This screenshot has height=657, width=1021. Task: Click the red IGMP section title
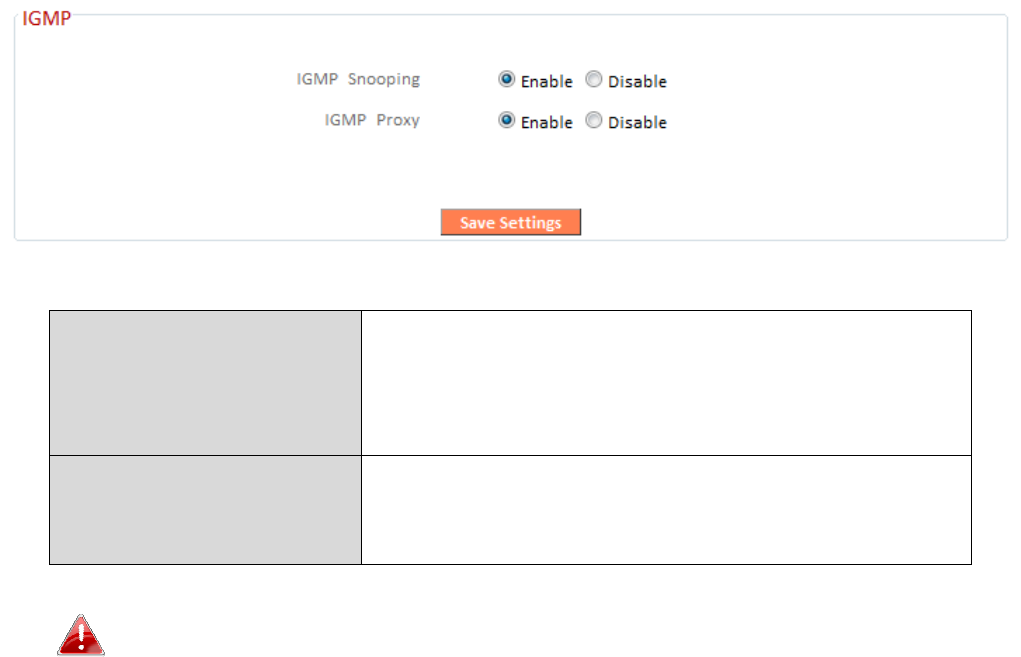pyautogui.click(x=46, y=19)
